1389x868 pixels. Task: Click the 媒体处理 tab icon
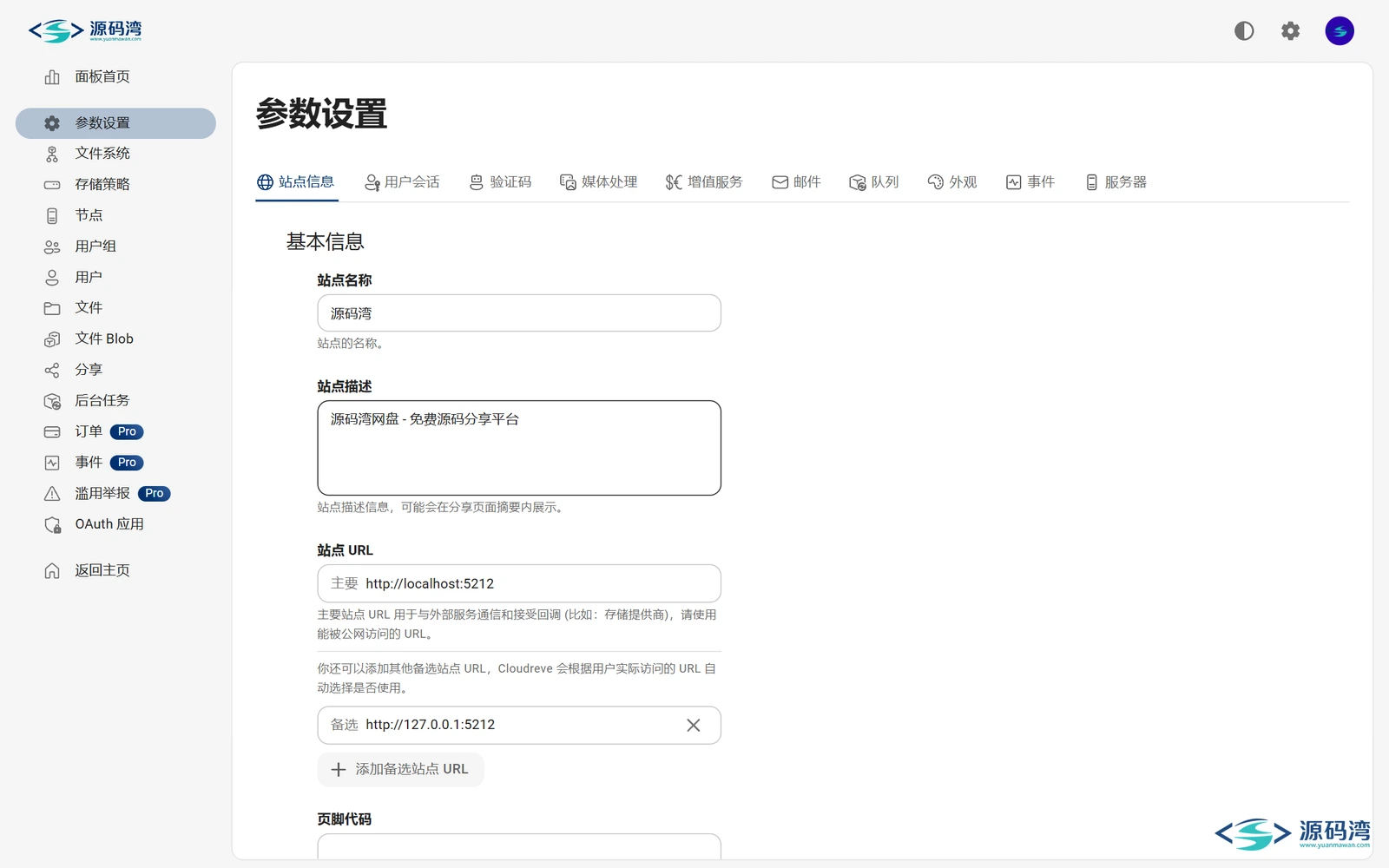(568, 182)
